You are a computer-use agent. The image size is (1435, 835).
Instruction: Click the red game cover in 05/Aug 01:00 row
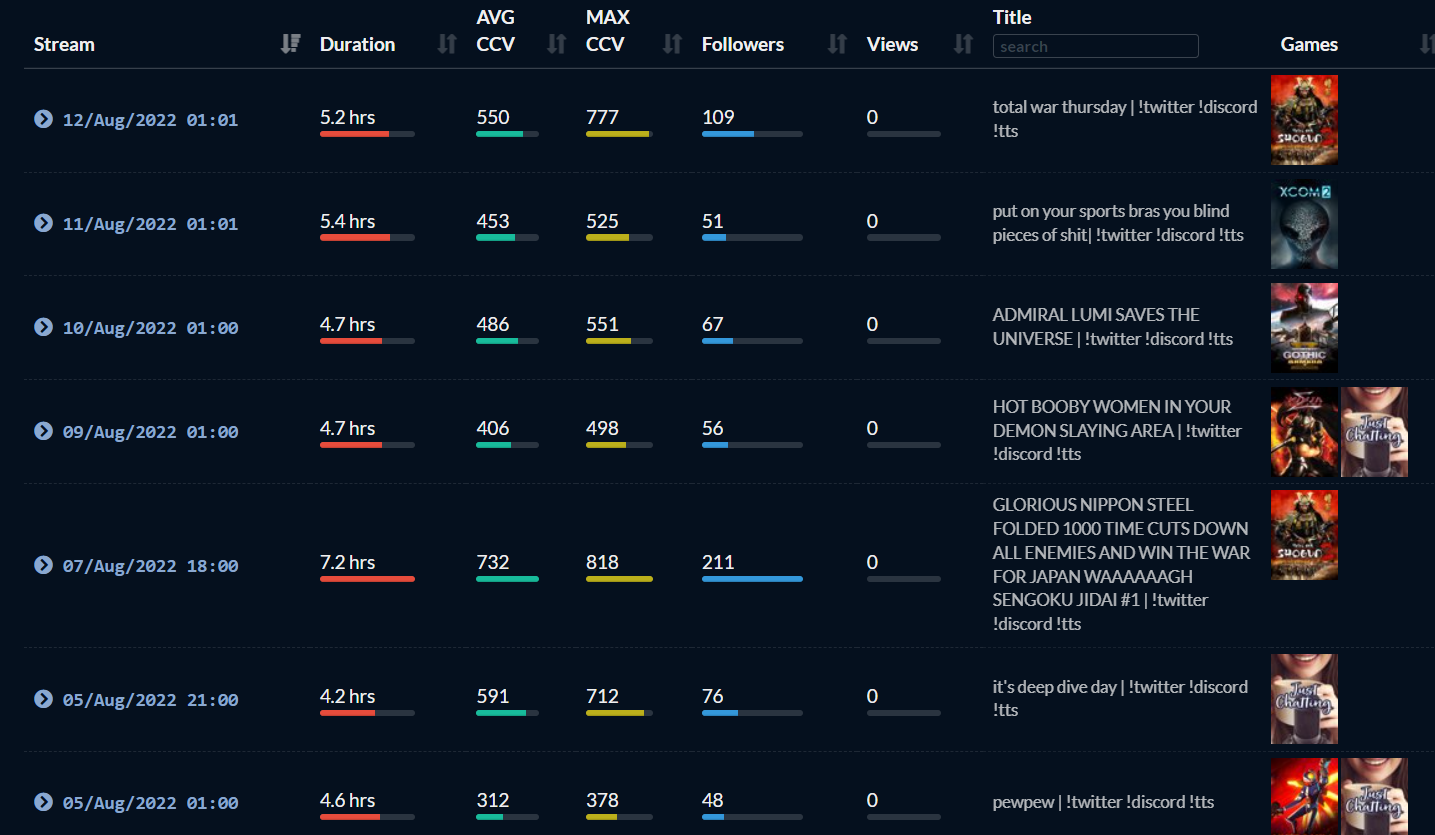coord(1304,797)
